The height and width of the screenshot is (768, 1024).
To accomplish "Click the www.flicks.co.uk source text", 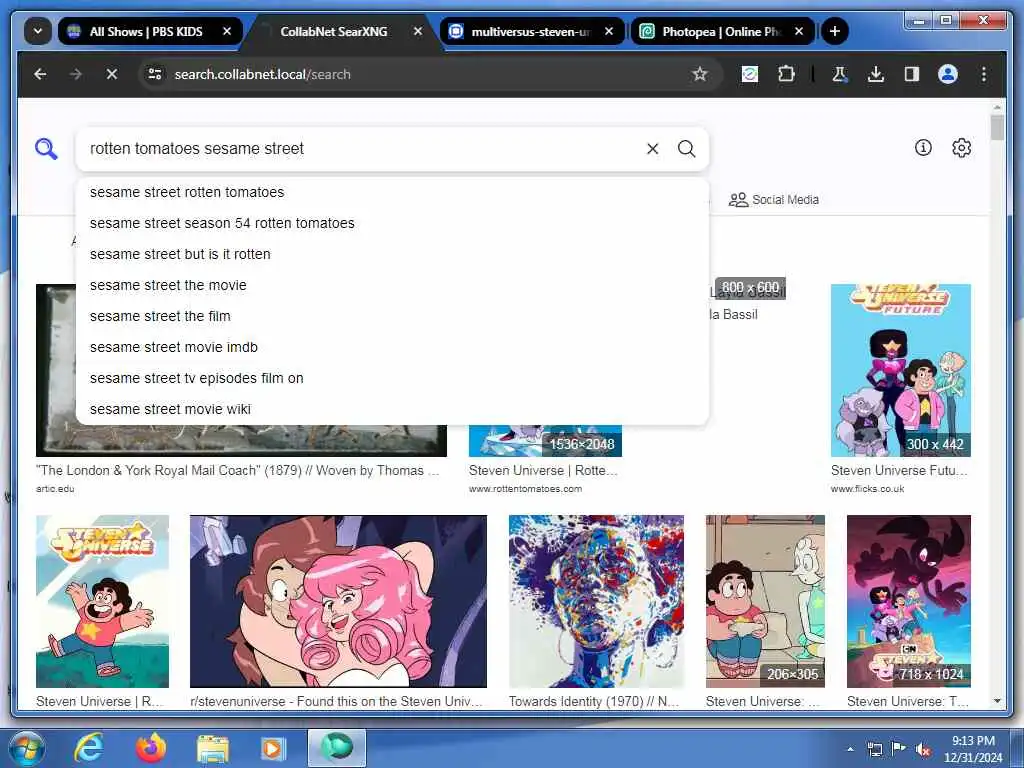I will point(867,488).
